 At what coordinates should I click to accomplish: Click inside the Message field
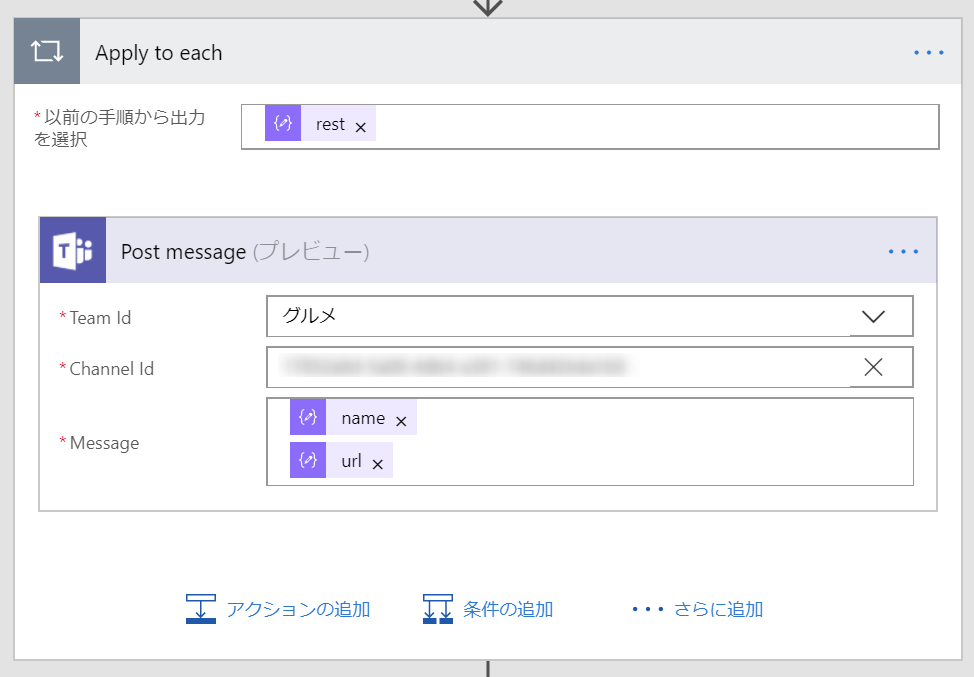[x=590, y=442]
